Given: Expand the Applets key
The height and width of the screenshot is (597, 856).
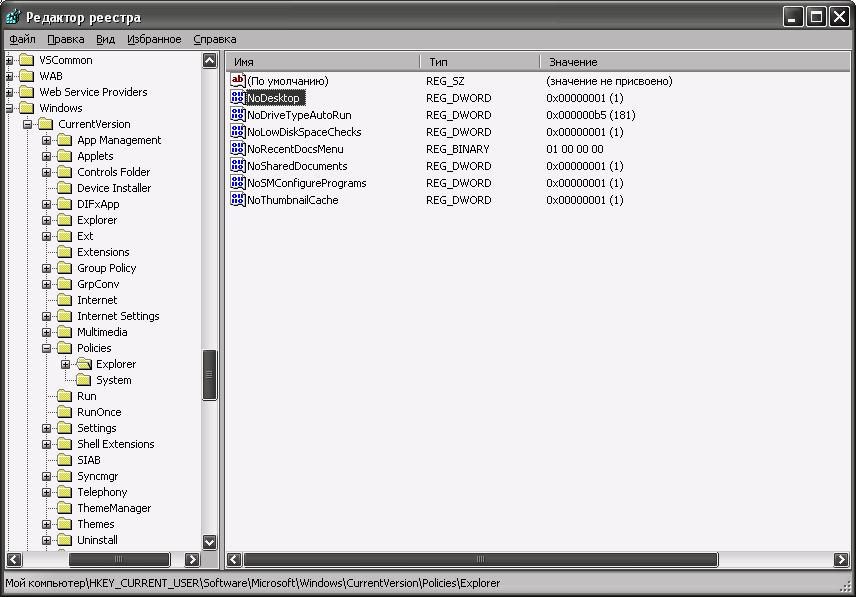Looking at the screenshot, I should pos(46,156).
